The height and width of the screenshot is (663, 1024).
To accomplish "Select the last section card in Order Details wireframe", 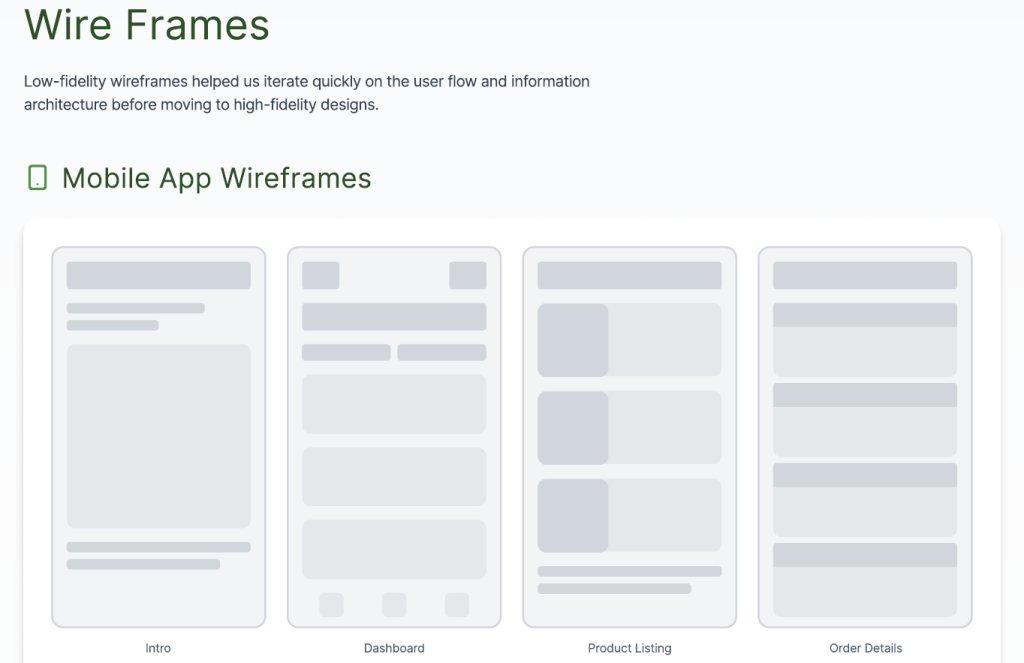I will [x=865, y=580].
